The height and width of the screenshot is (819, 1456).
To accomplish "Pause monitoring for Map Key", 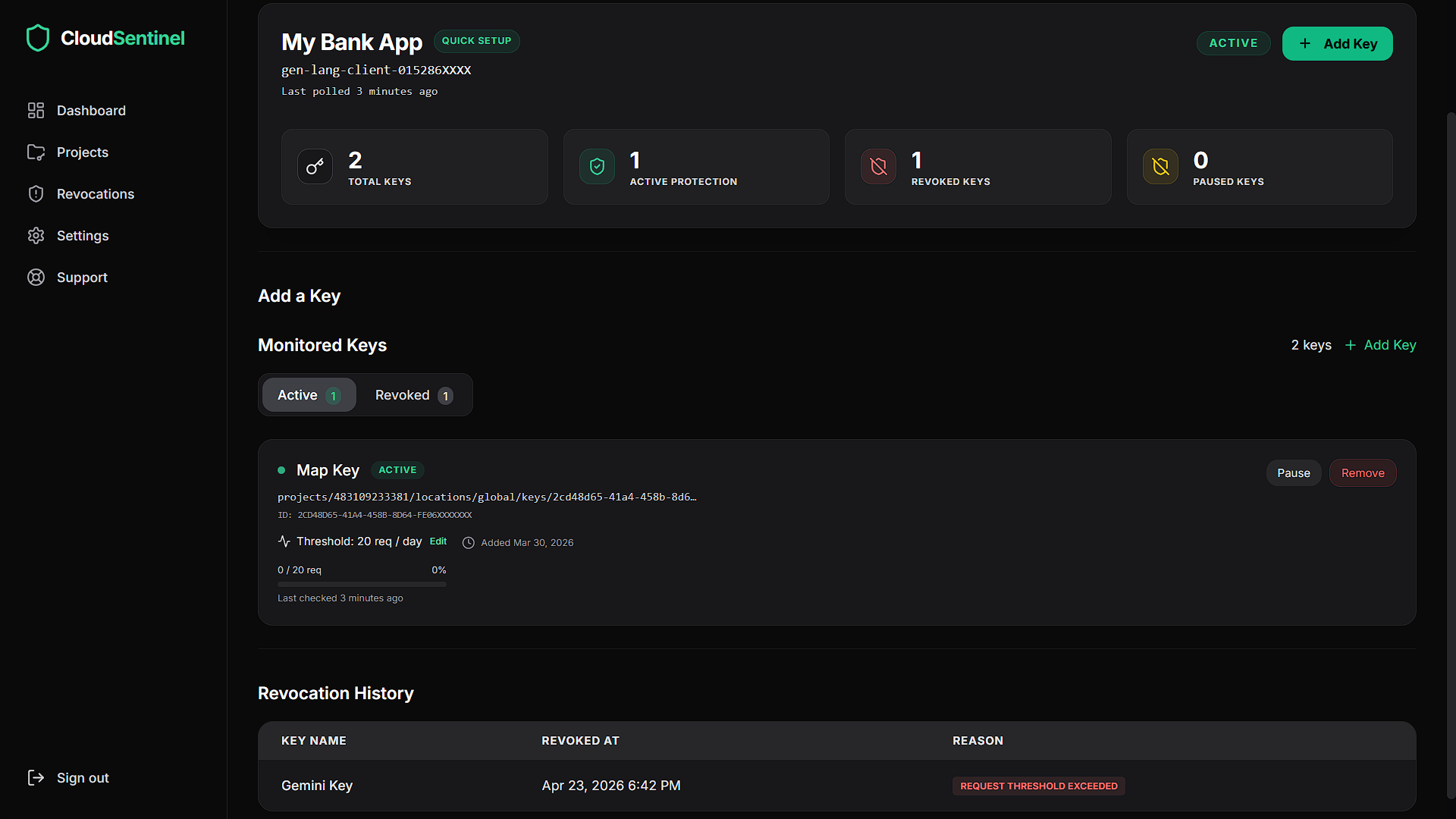I will [1293, 472].
